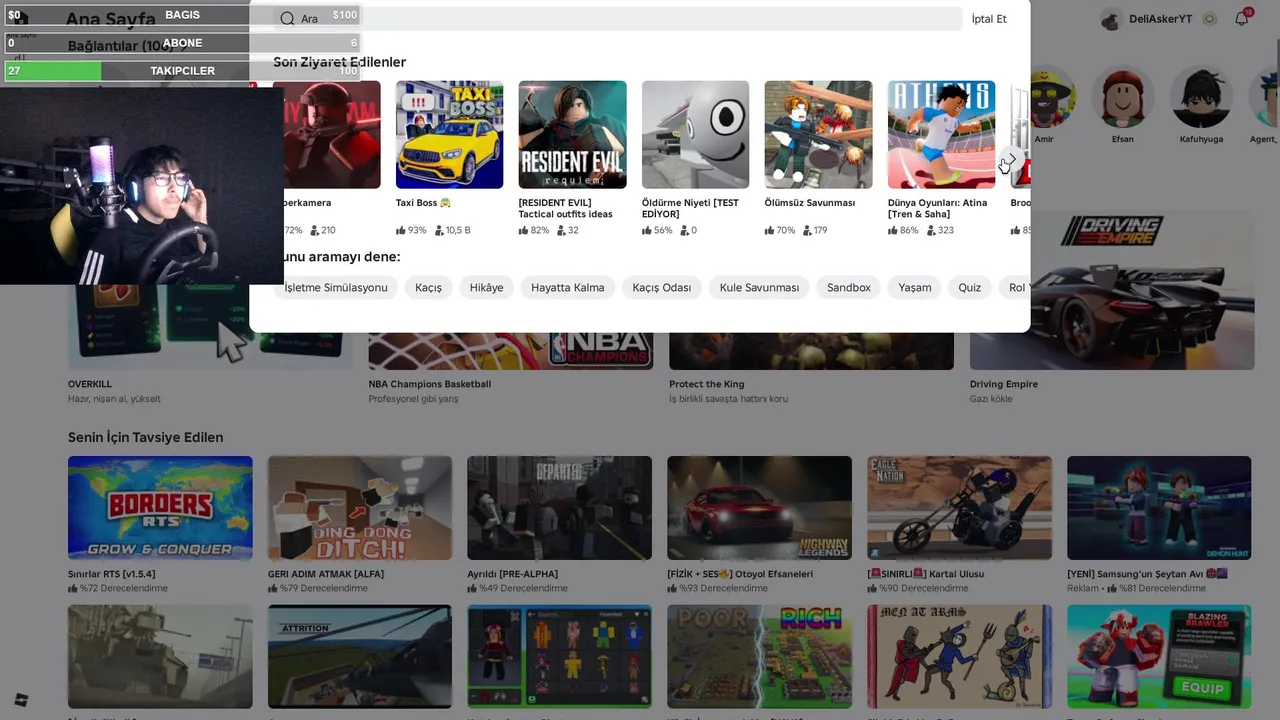The width and height of the screenshot is (1280, 720).
Task: Cancel search with İptal Et
Action: pyautogui.click(x=989, y=19)
